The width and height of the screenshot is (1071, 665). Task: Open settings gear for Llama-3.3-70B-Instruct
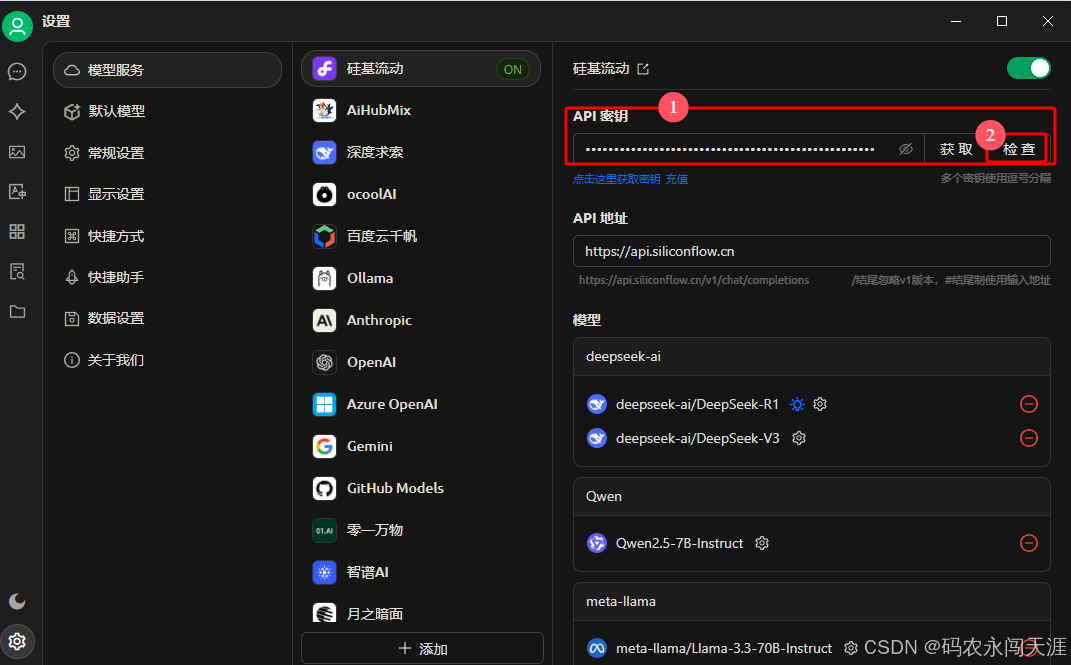click(x=850, y=648)
